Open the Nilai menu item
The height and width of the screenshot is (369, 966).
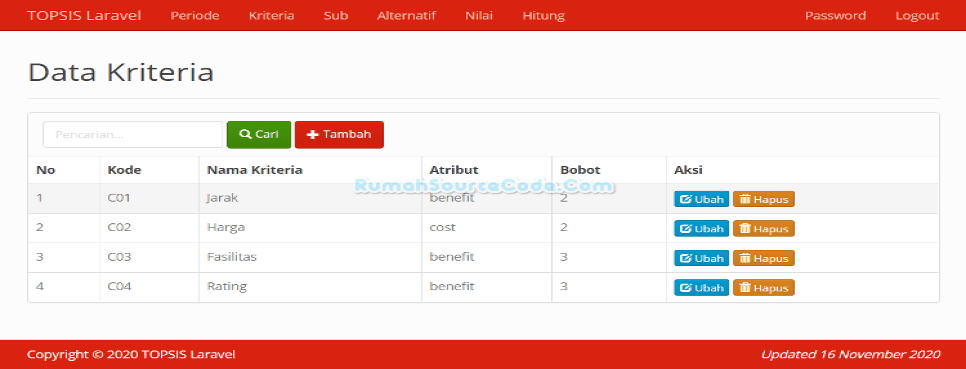click(479, 15)
